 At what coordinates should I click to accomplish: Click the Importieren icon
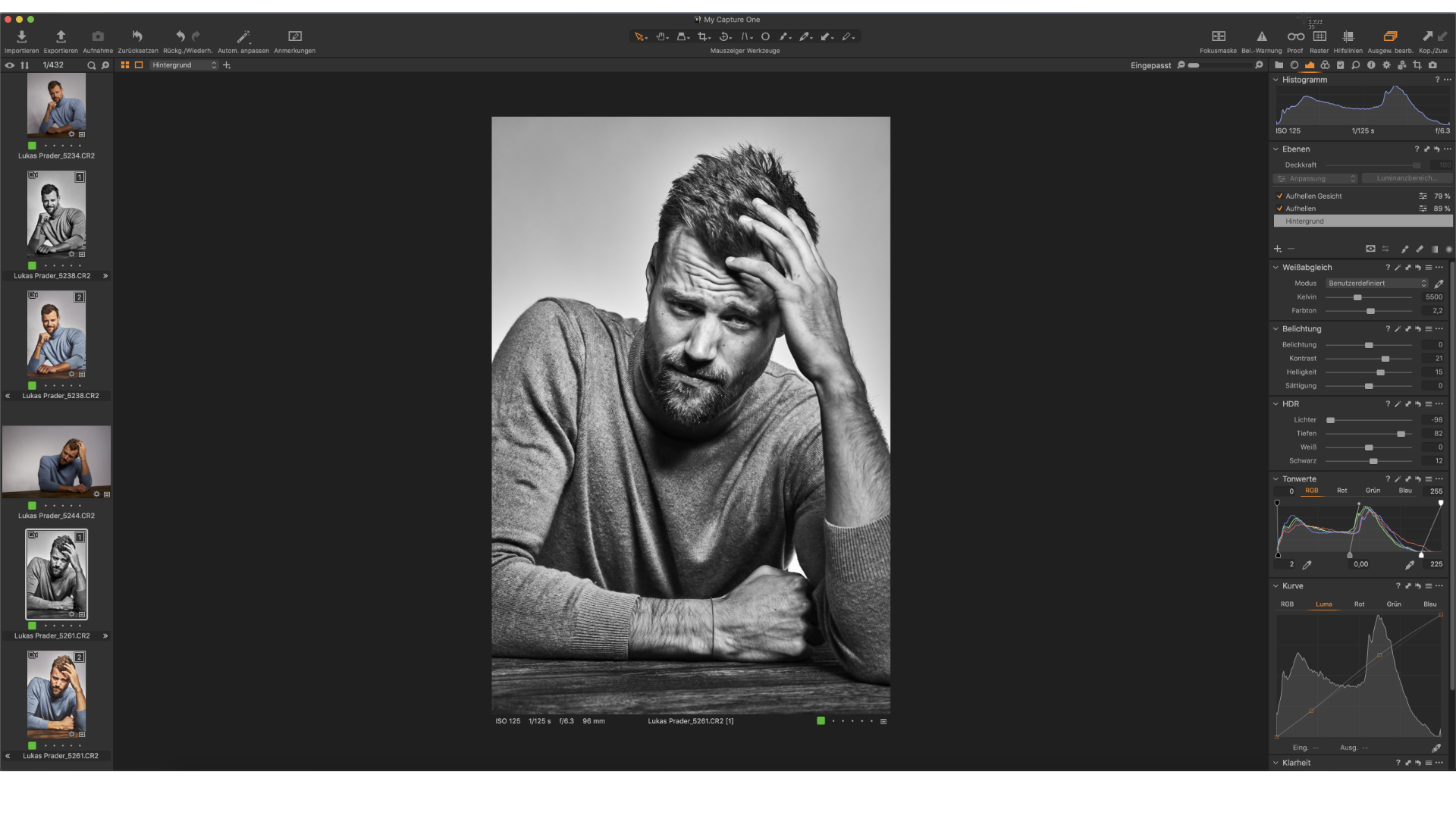tap(21, 36)
